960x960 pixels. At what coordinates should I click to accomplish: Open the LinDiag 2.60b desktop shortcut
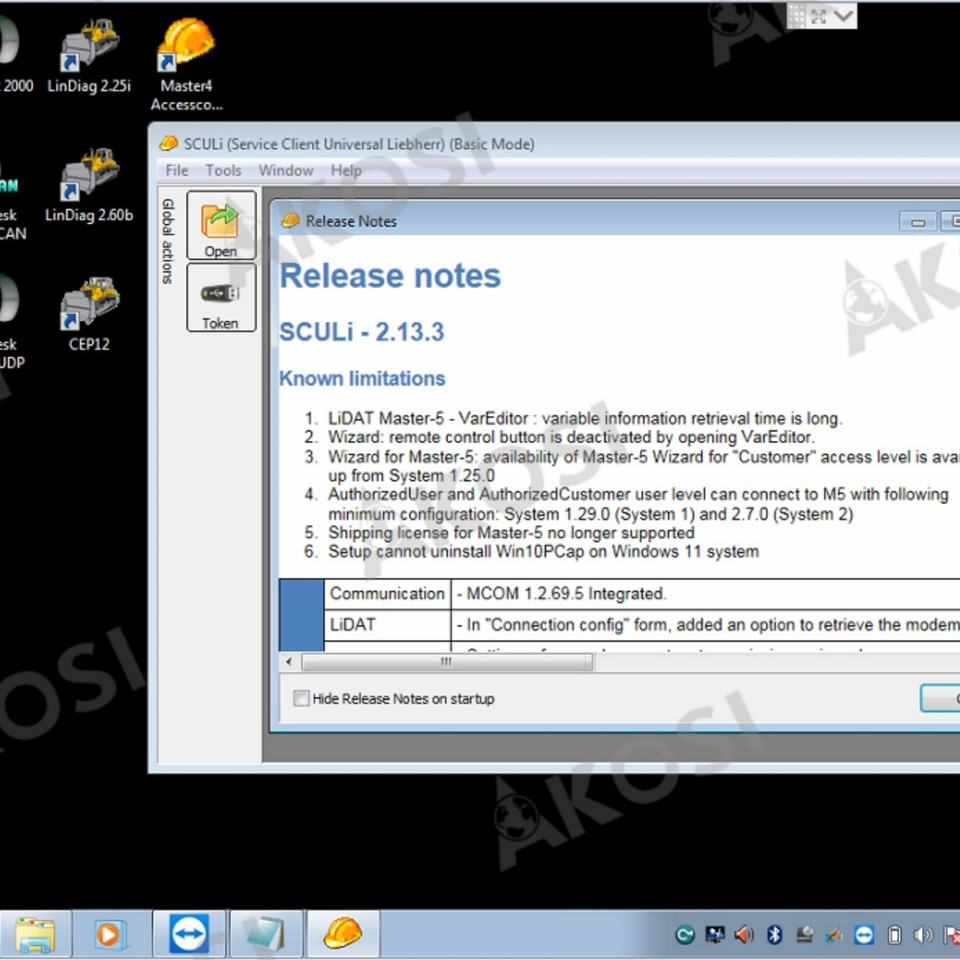pos(89,186)
